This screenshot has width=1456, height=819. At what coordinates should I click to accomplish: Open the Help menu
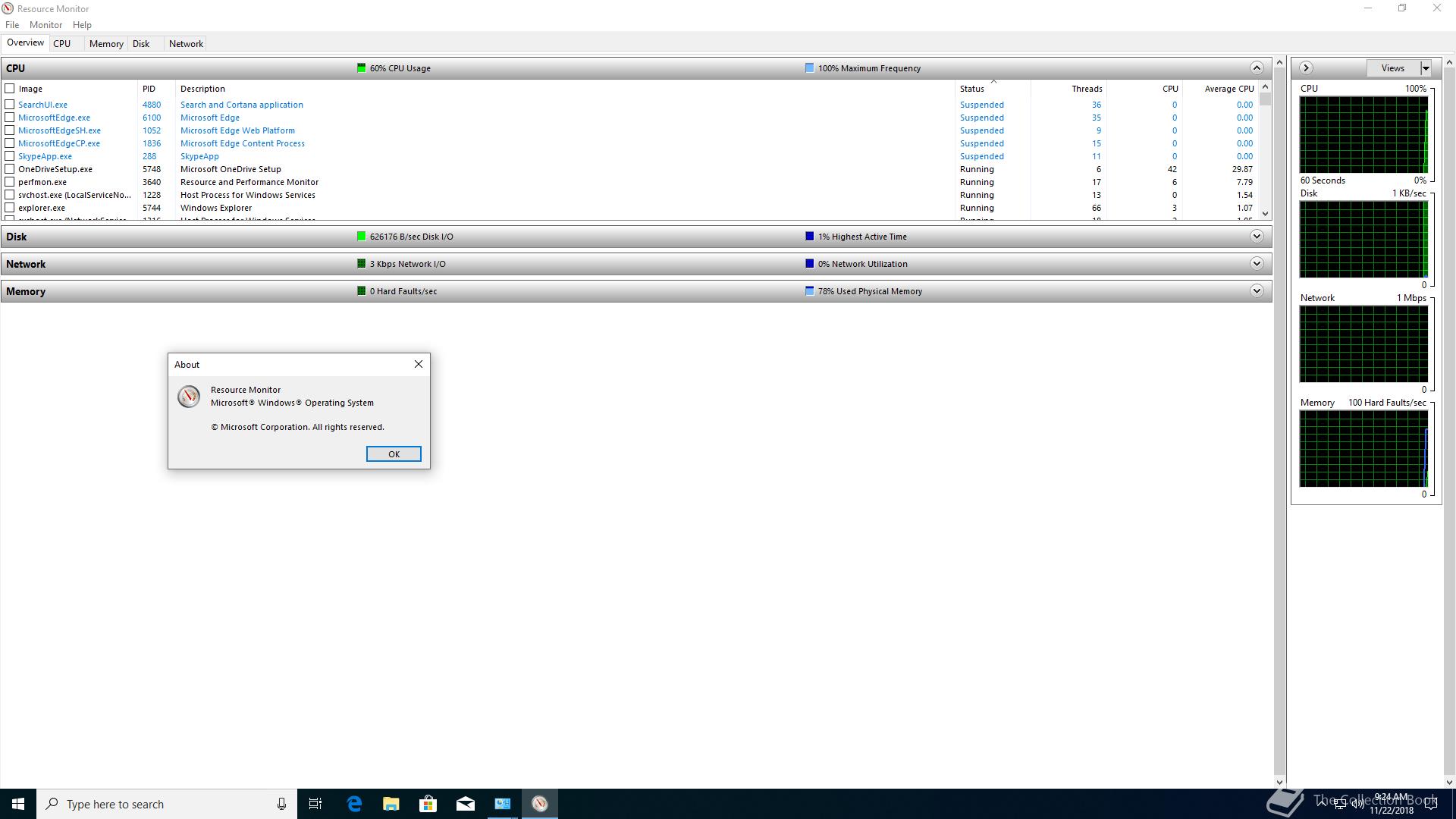pyautogui.click(x=82, y=25)
